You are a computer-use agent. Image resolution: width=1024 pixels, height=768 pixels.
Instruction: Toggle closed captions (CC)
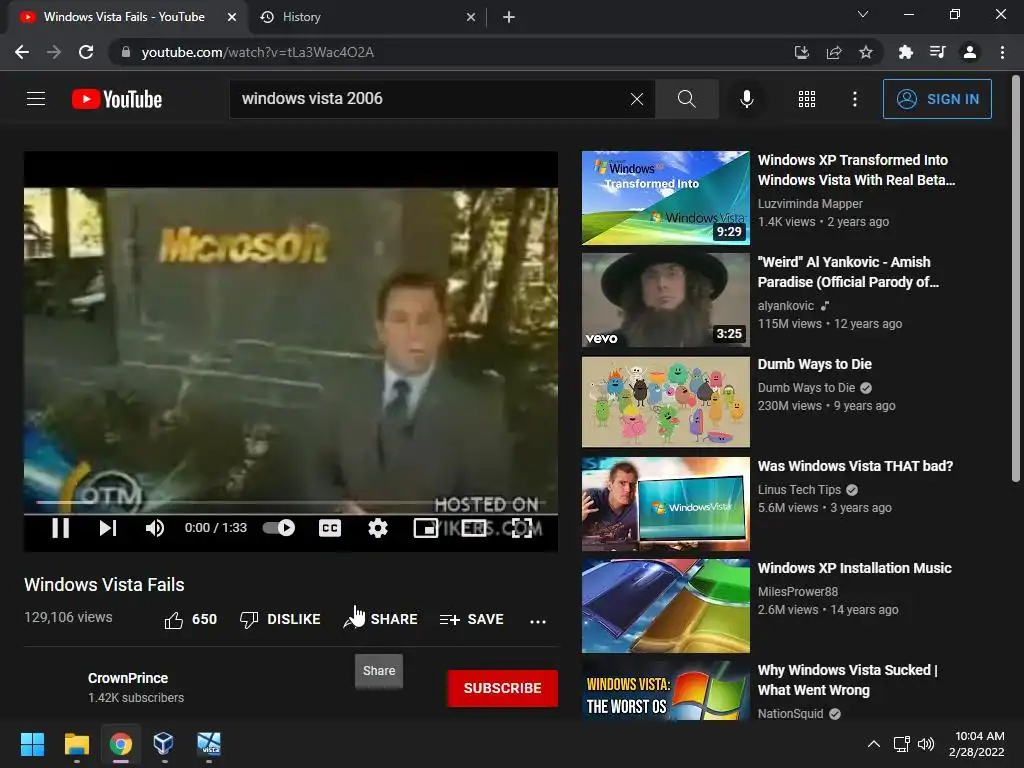coord(330,528)
